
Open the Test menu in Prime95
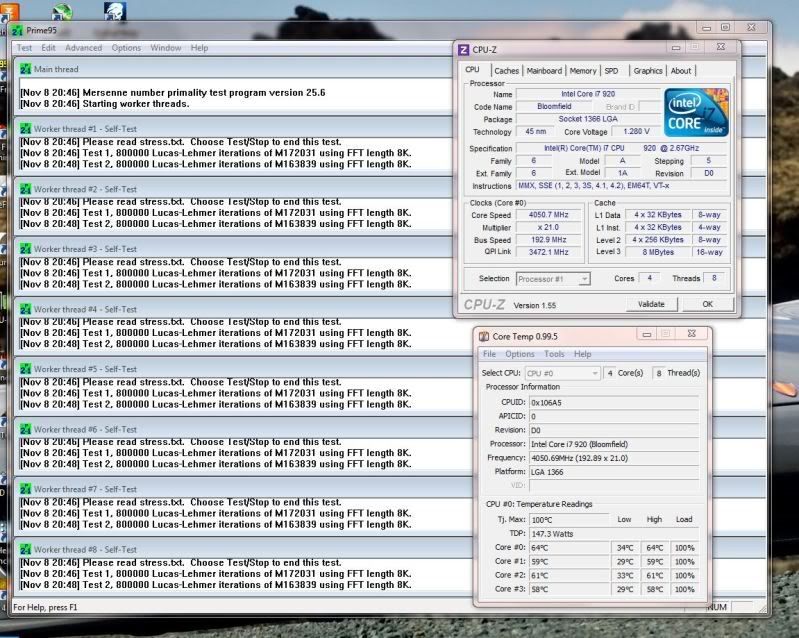coord(24,48)
